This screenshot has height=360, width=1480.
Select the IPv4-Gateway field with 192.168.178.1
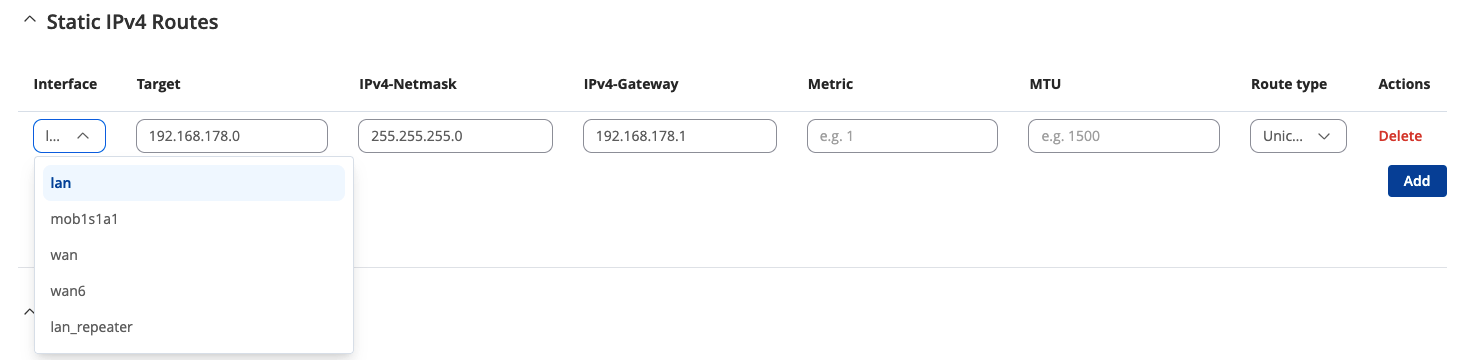680,136
